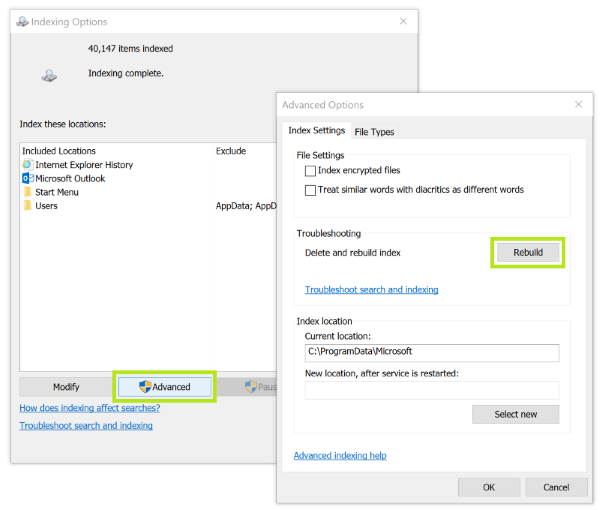Open Advanced indexing options button
Screen dimensions: 600x510
tap(164, 387)
